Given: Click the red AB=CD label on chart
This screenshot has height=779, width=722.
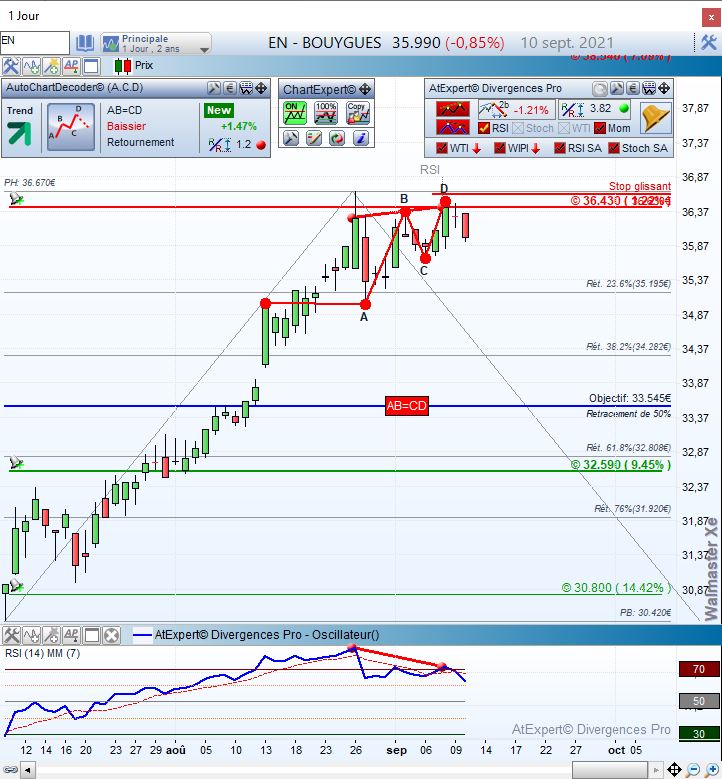Looking at the screenshot, I should [x=407, y=406].
